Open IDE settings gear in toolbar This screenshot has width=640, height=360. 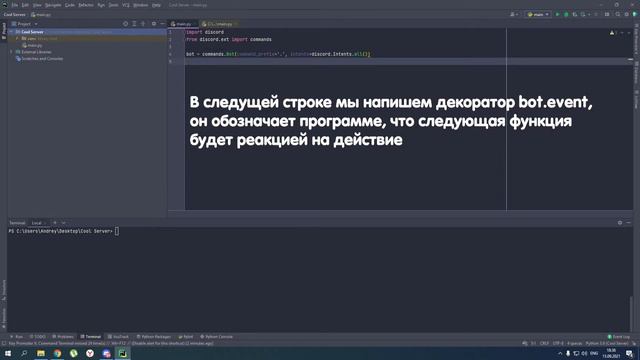tap(627, 14)
